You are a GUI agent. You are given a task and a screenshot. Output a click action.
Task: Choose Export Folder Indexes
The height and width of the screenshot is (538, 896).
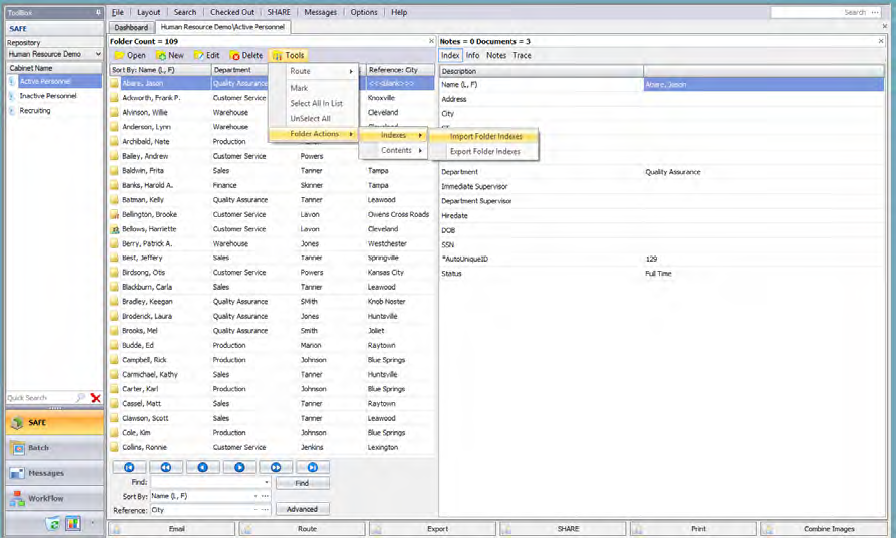(x=485, y=152)
